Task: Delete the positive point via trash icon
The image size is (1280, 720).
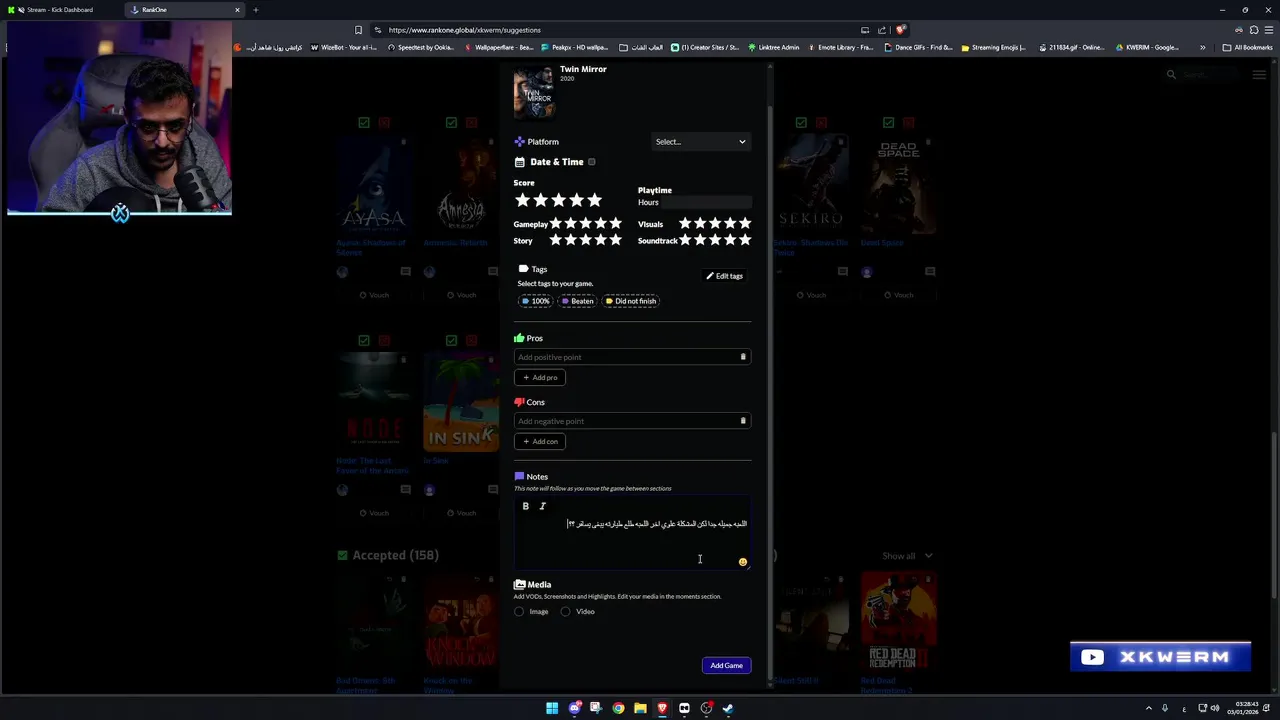Action: point(743,357)
